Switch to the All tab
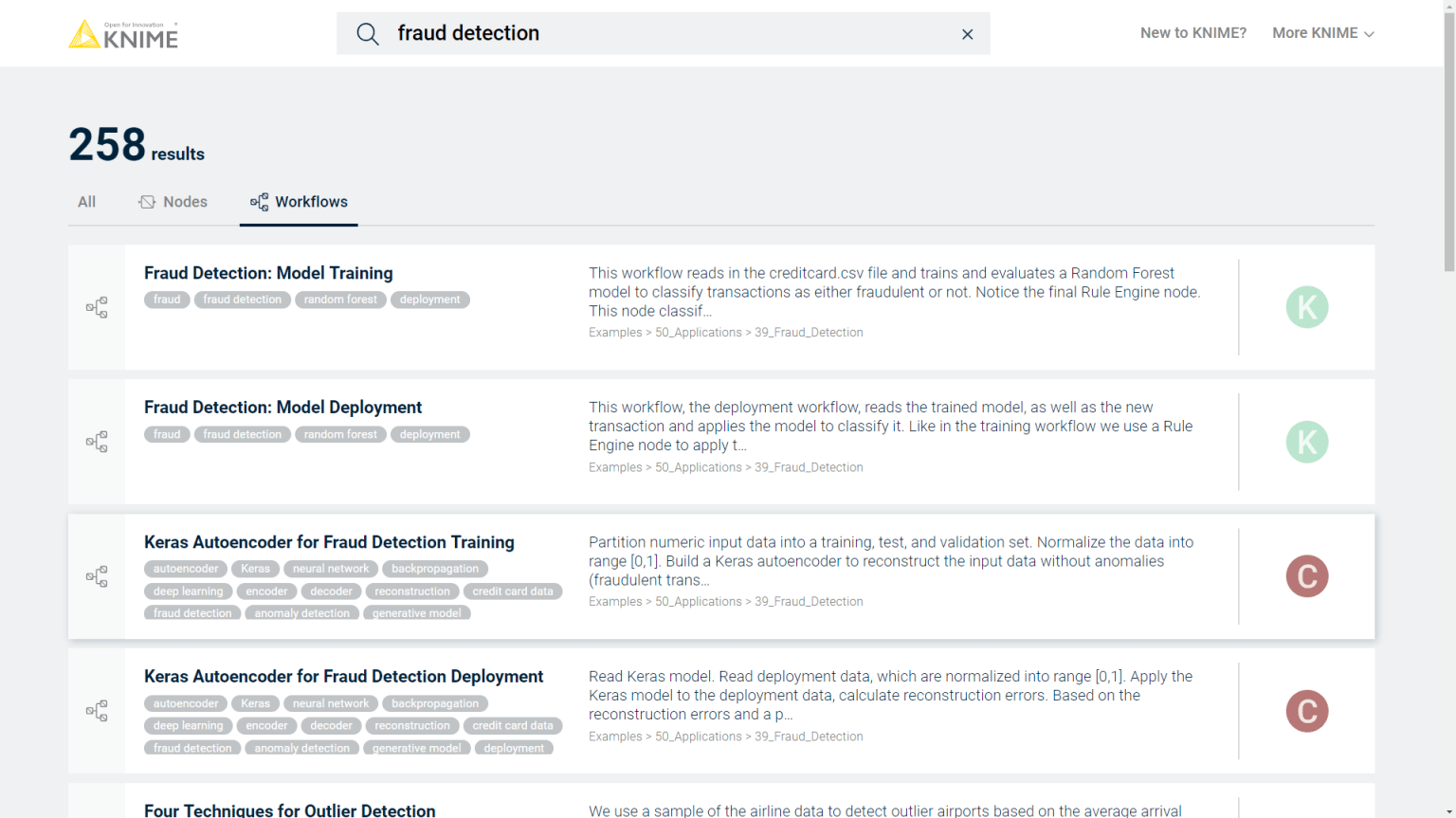This screenshot has height=818, width=1456. [86, 202]
